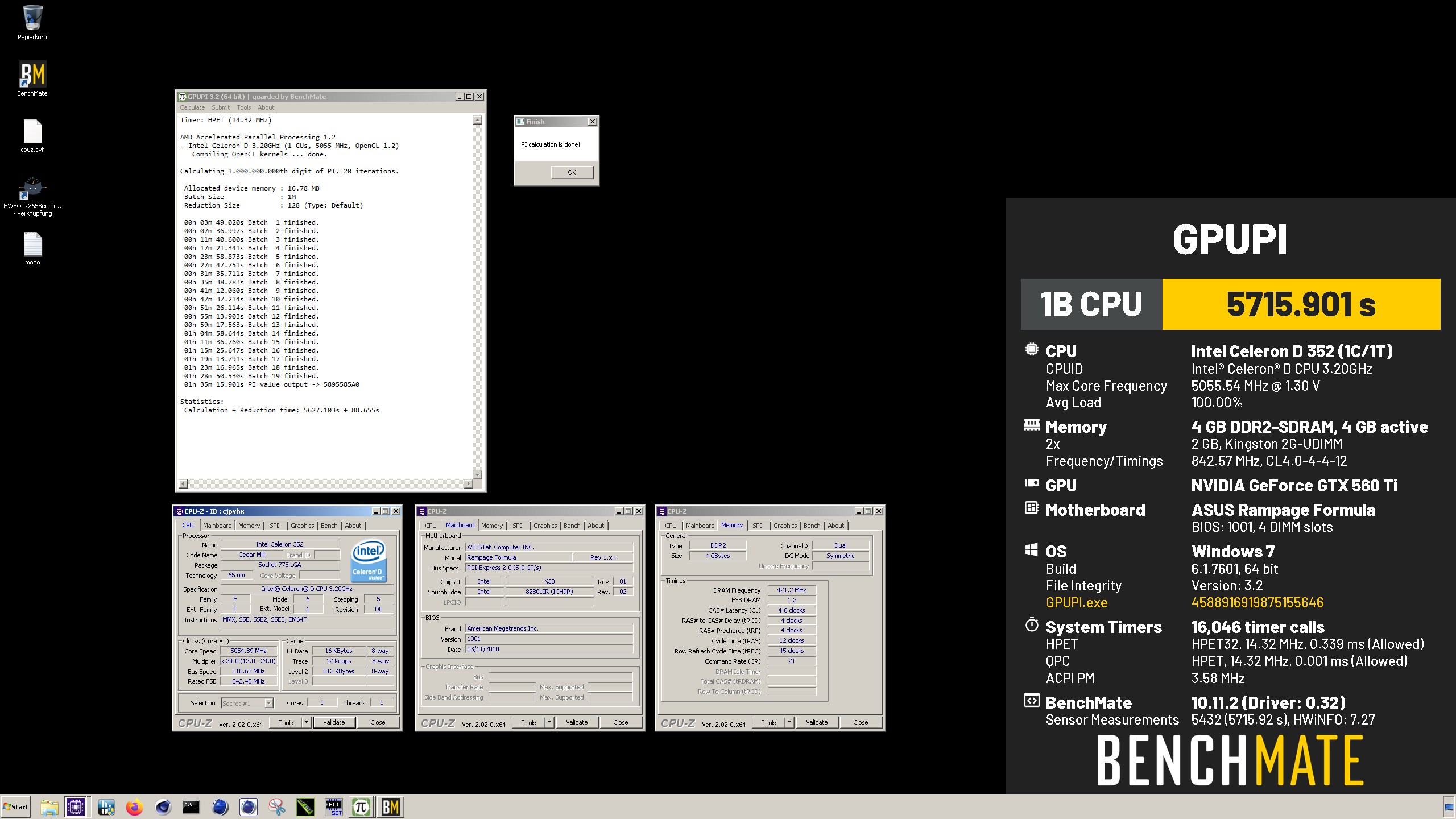Switch to BenchMate in the taskbar

coord(390,807)
